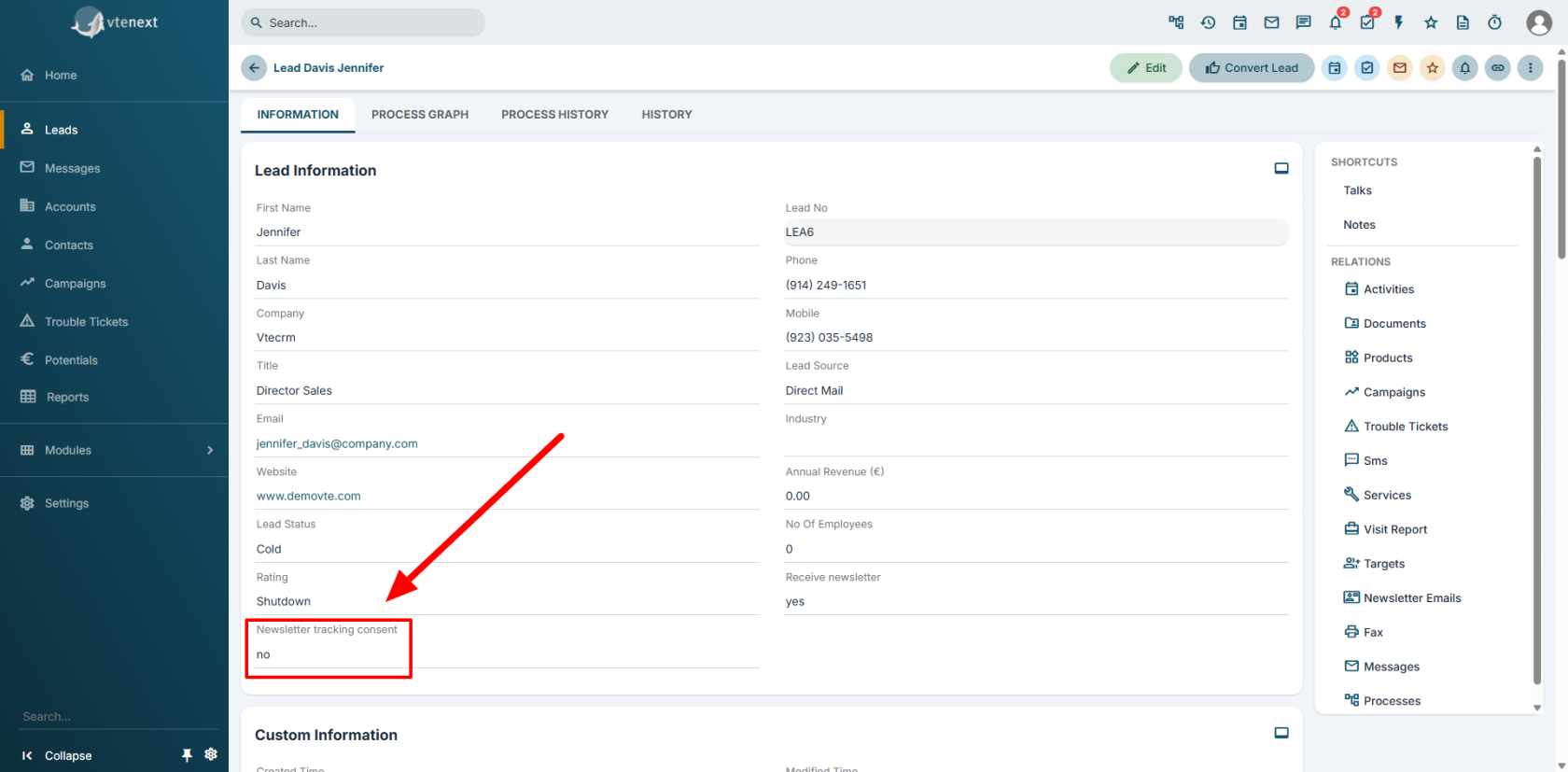Open the three-dot more options menu
Screen dimensions: 1568x772
(1531, 68)
